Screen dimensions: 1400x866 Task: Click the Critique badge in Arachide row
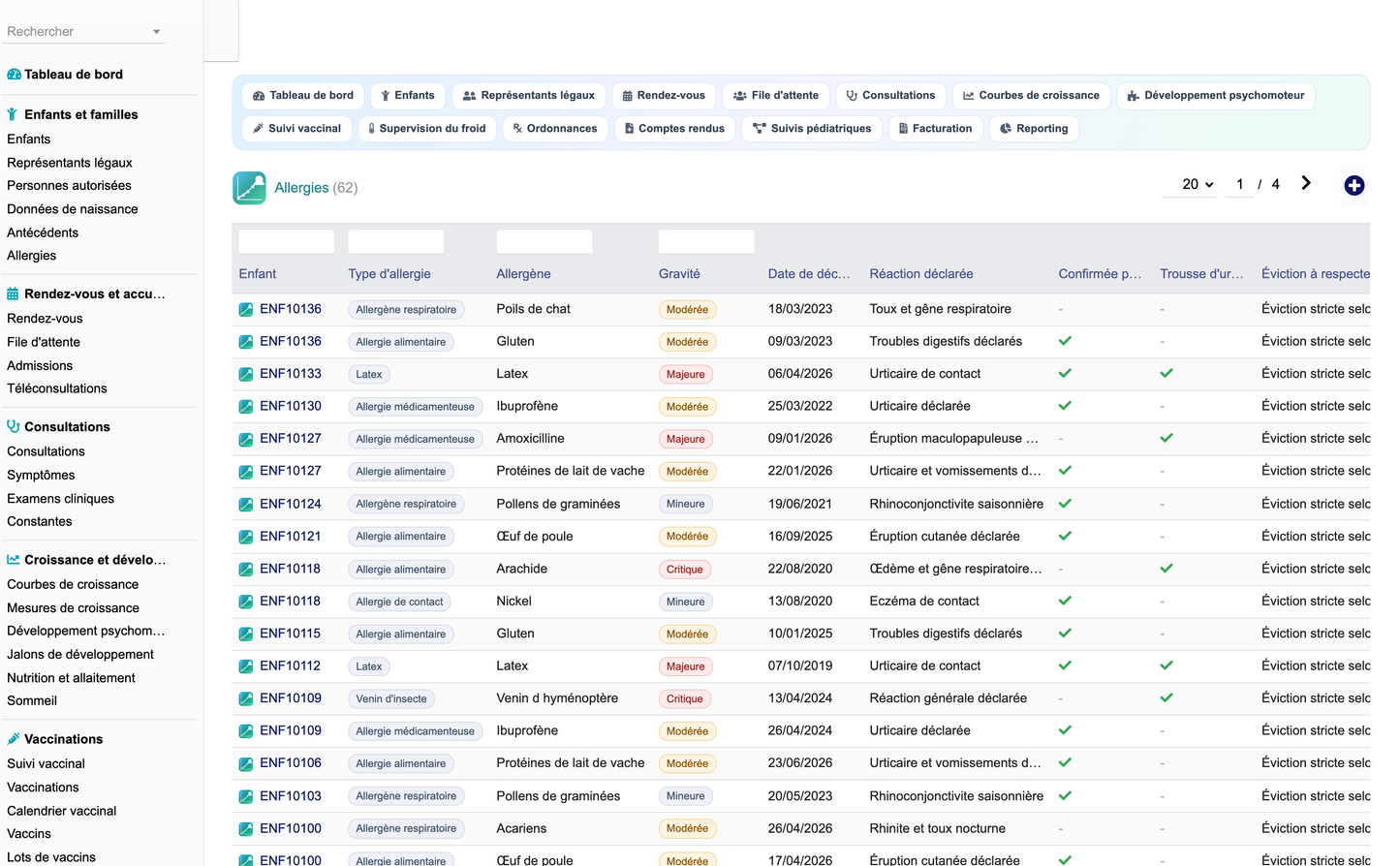tap(685, 570)
